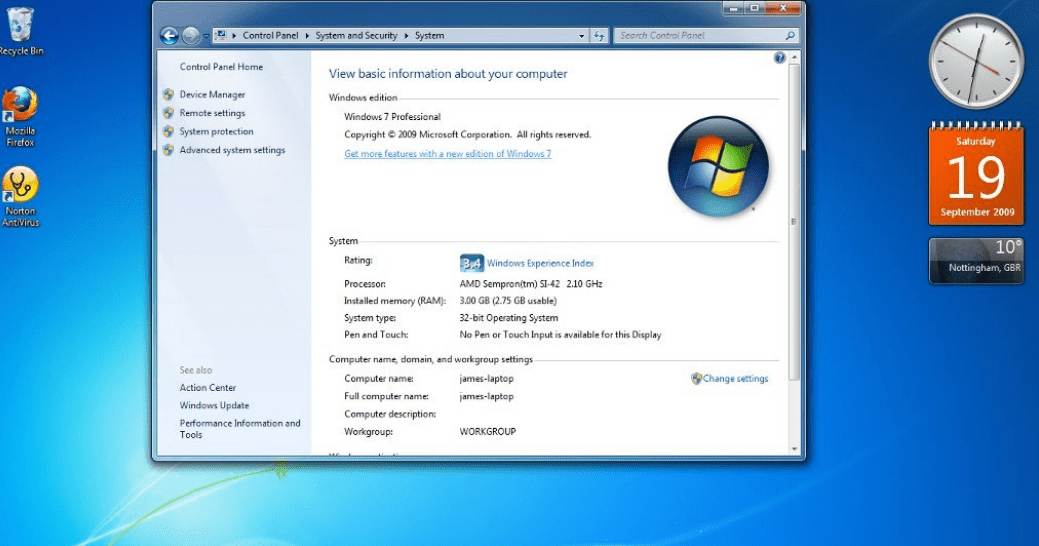The height and width of the screenshot is (546, 1039).
Task: Click the james-laptop value beside Full computer name:
Action: pos(486,396)
